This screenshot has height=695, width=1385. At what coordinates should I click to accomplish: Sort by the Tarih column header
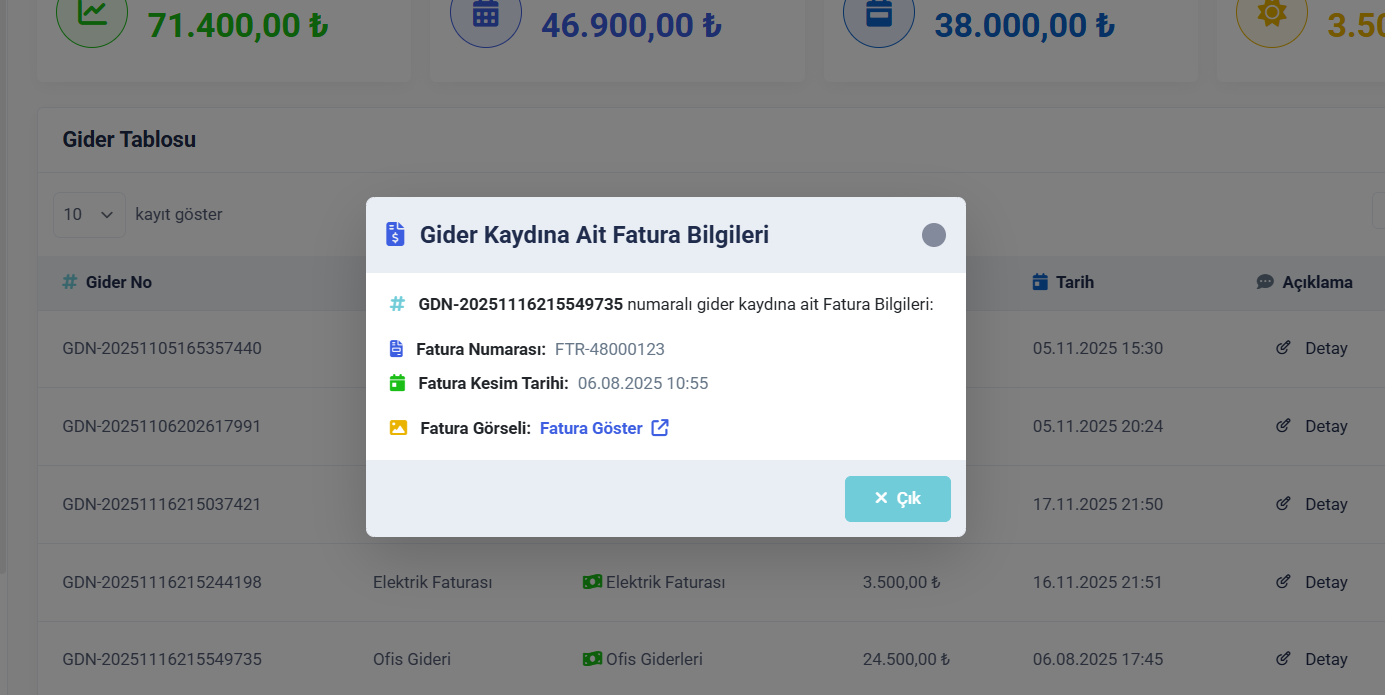(1074, 282)
